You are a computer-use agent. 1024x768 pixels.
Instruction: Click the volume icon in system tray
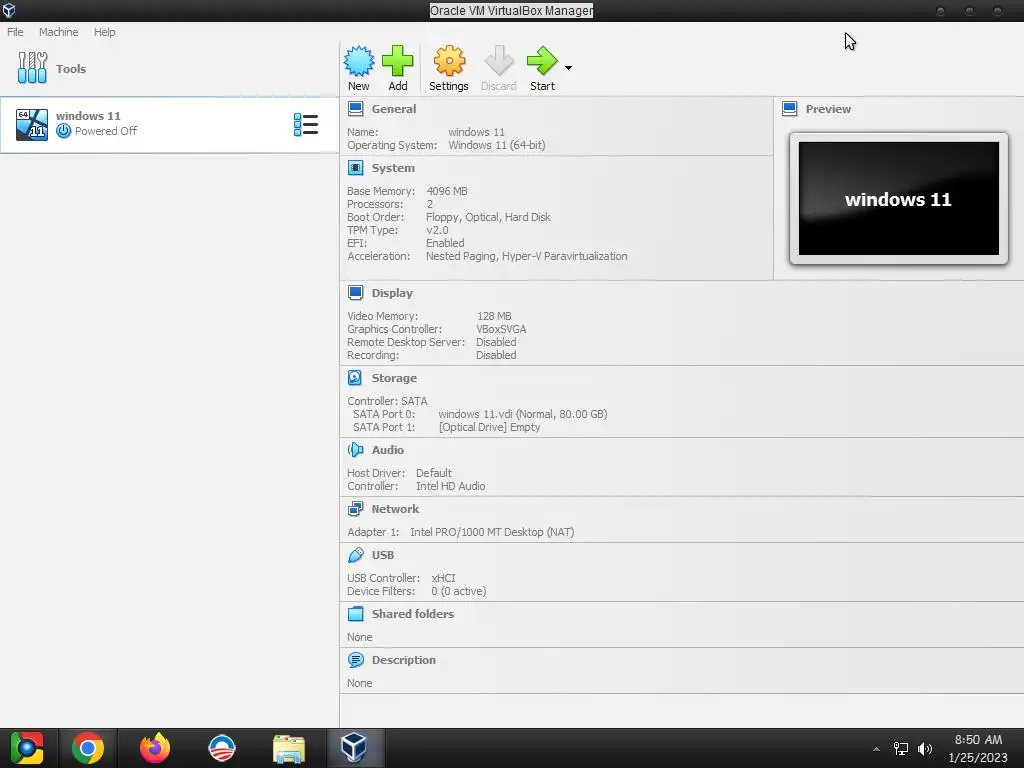tap(925, 748)
